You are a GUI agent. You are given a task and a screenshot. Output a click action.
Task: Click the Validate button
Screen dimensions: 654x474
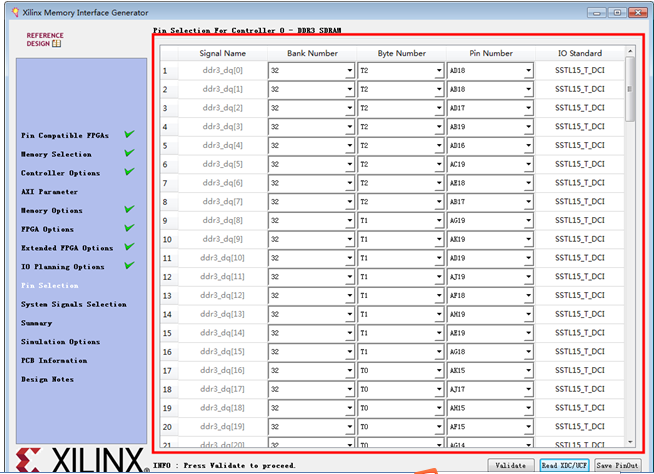(511, 465)
